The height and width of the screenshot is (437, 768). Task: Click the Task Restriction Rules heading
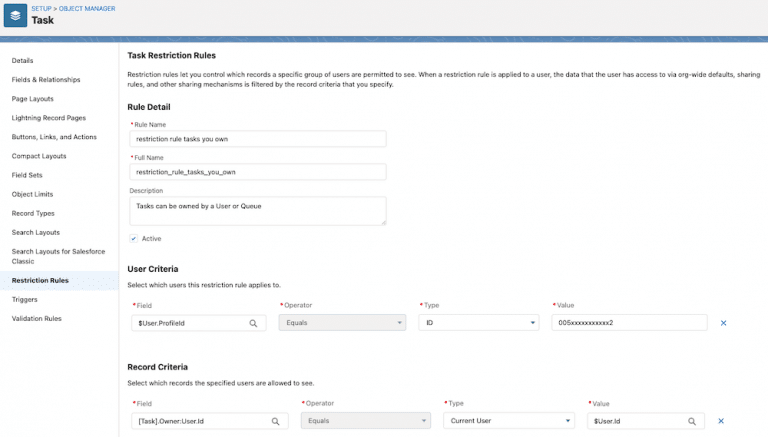pyautogui.click(x=171, y=56)
